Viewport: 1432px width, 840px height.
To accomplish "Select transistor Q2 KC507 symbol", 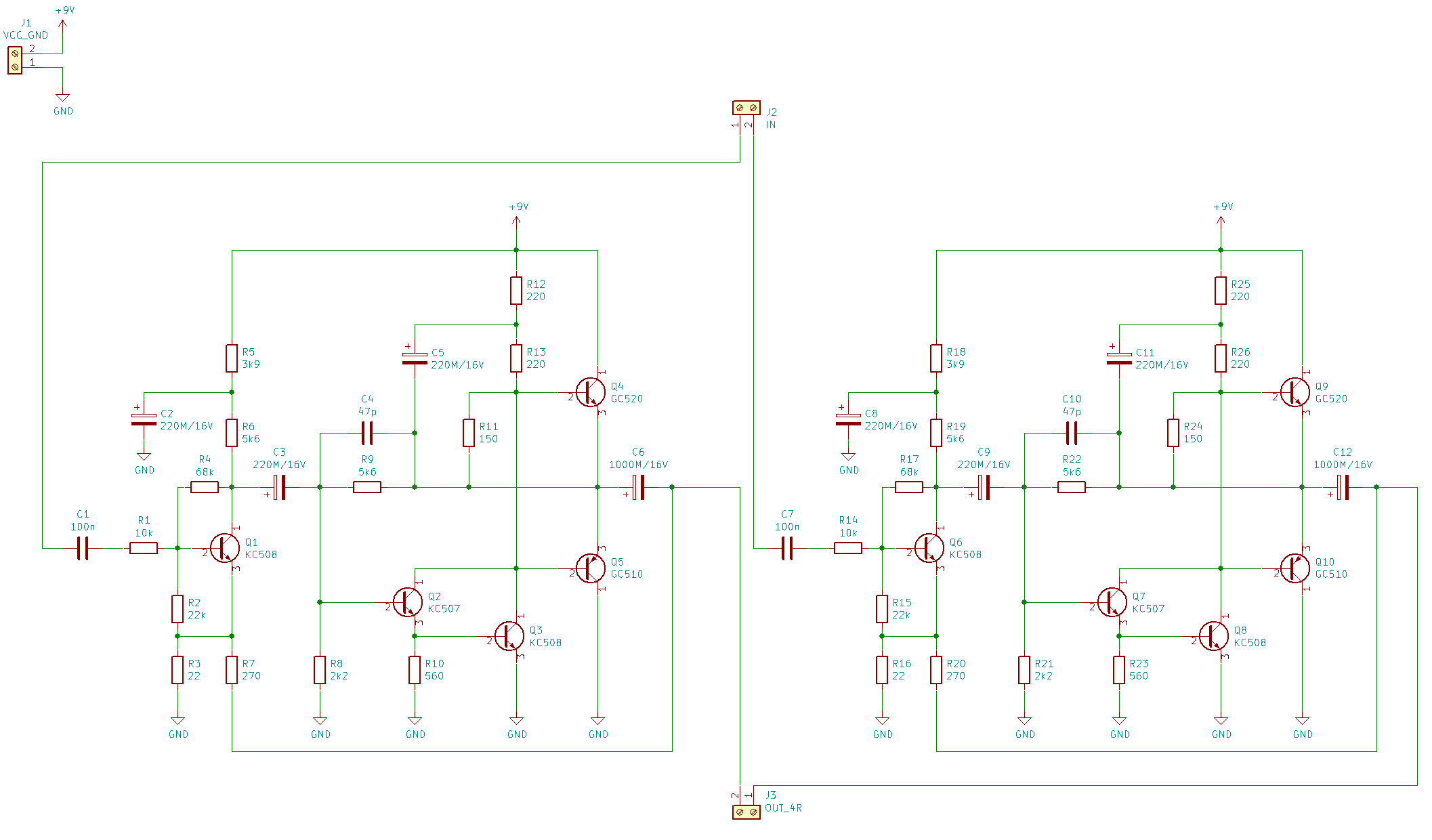I will pyautogui.click(x=408, y=602).
